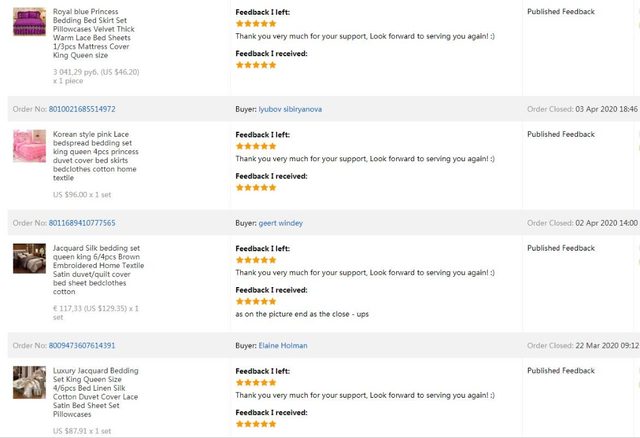Click Published Feedback status for 03 Apr order

pos(561,134)
